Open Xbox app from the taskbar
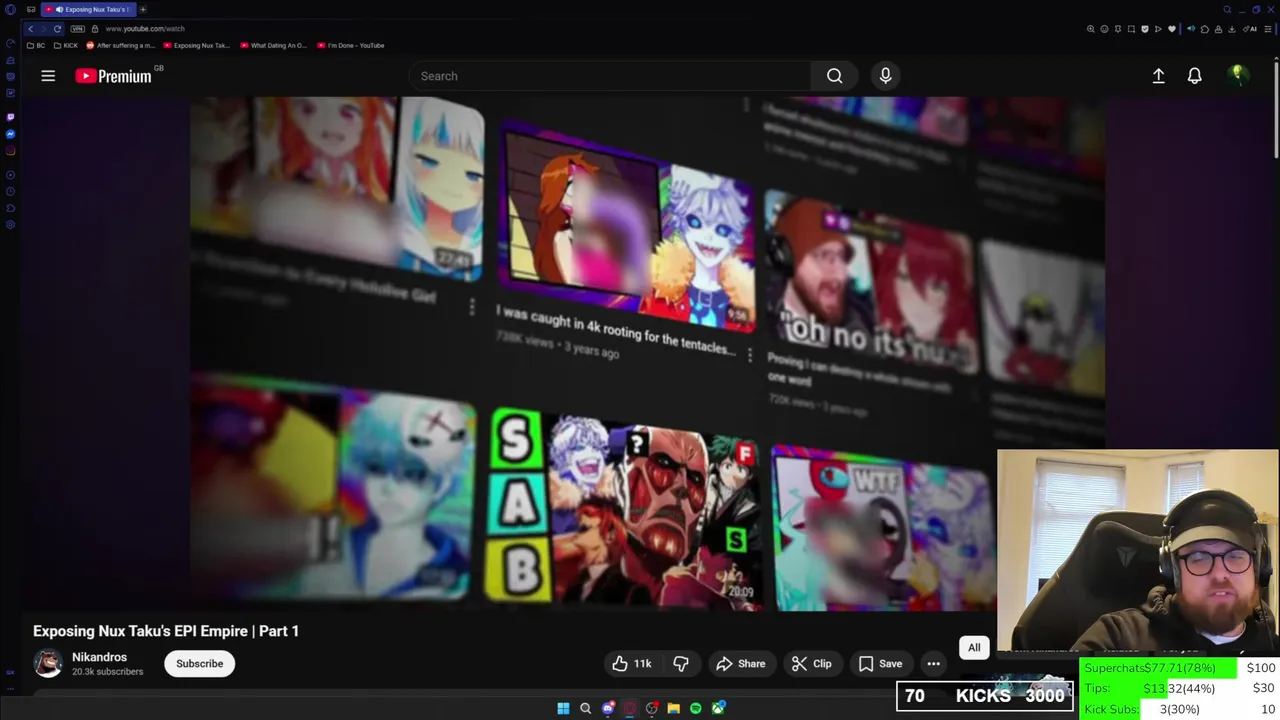The image size is (1280, 720). coord(718,708)
